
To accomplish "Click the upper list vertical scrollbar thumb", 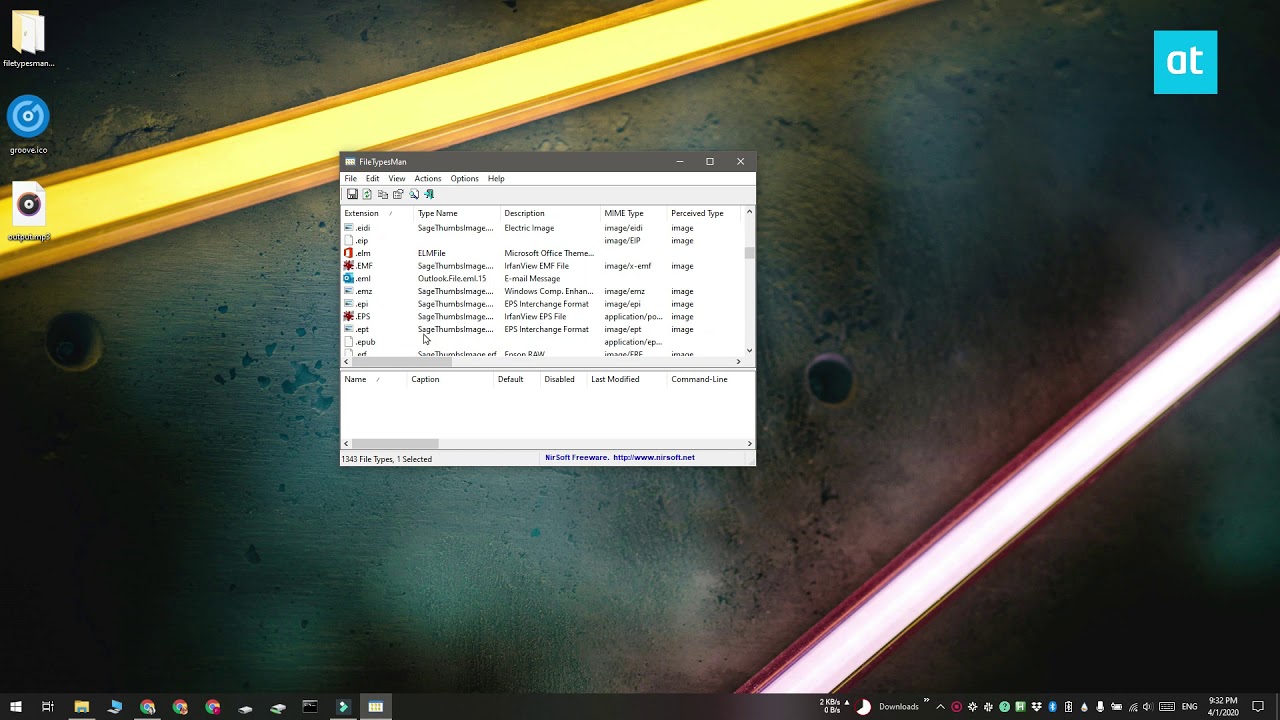I will point(749,253).
